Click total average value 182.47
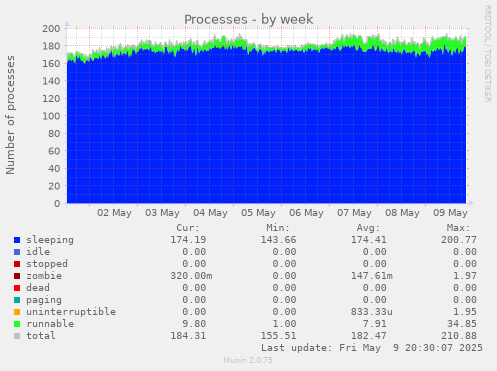The height and width of the screenshot is (371, 497). (369, 336)
